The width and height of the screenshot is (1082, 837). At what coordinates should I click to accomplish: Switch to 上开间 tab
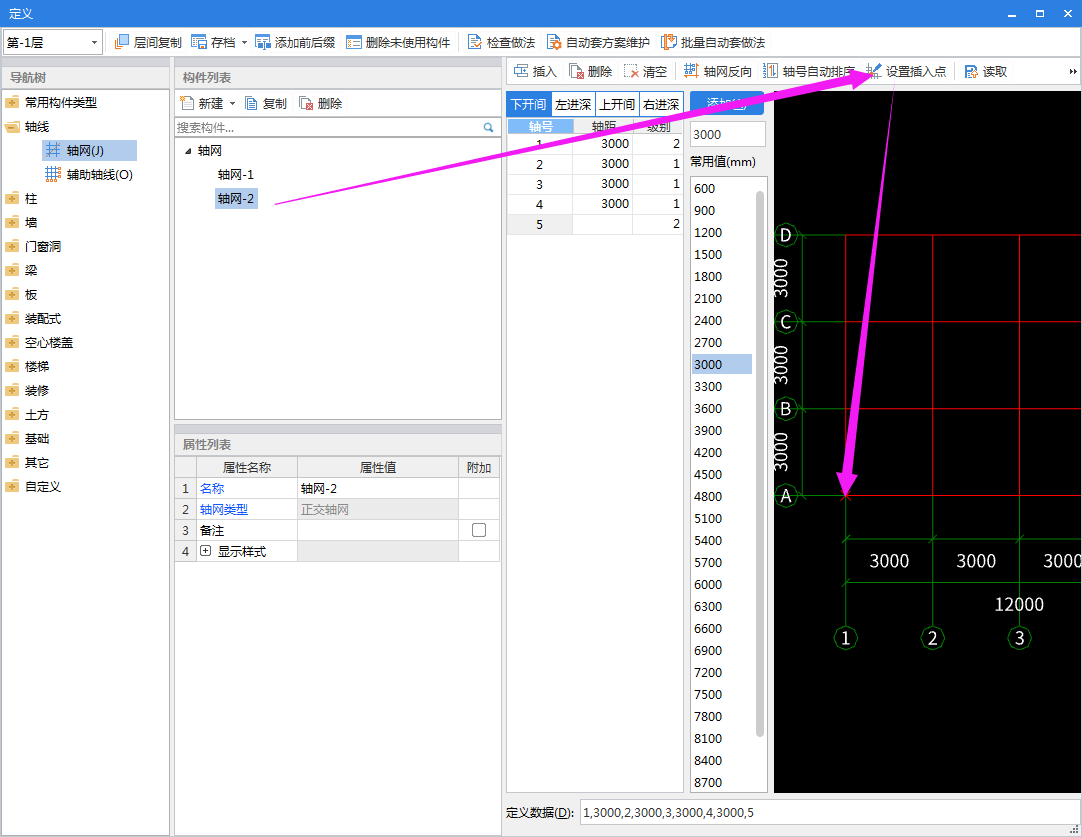click(617, 104)
